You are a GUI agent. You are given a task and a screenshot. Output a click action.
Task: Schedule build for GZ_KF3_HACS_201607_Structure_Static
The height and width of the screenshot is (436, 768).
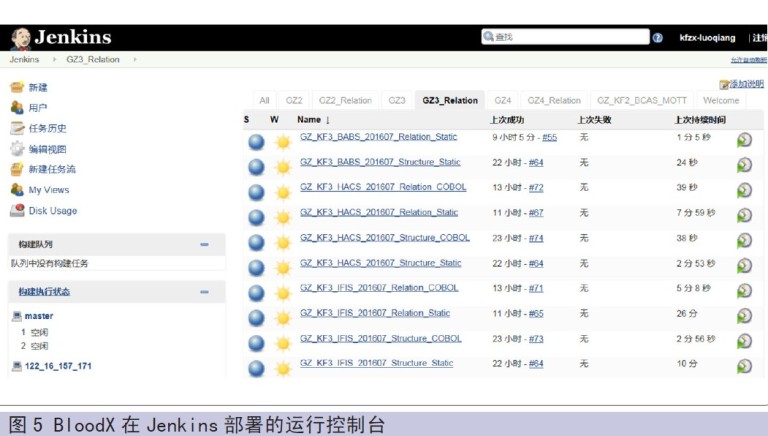pyautogui.click(x=744, y=266)
